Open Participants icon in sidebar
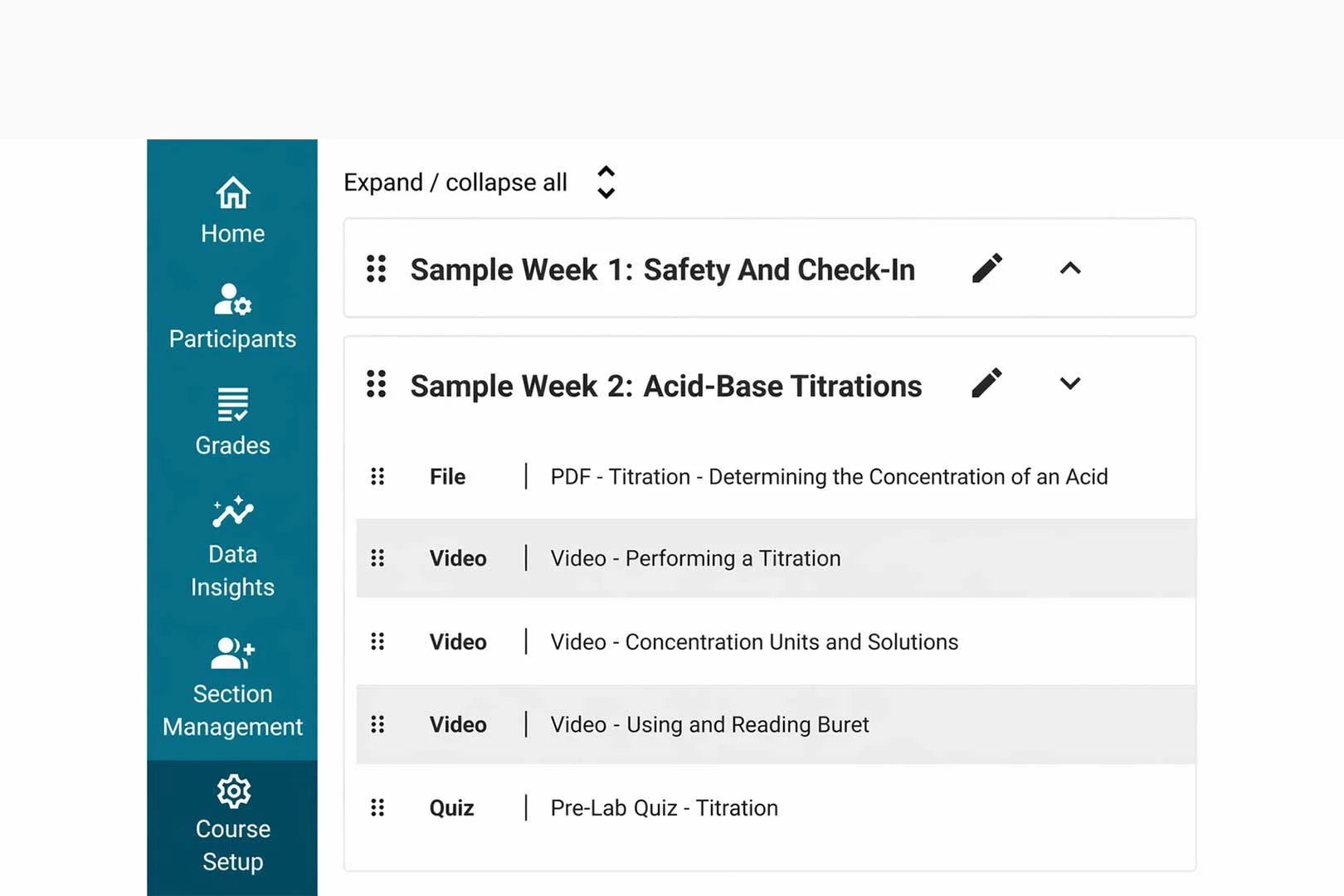Screen dimensions: 1344x896 tap(232, 299)
